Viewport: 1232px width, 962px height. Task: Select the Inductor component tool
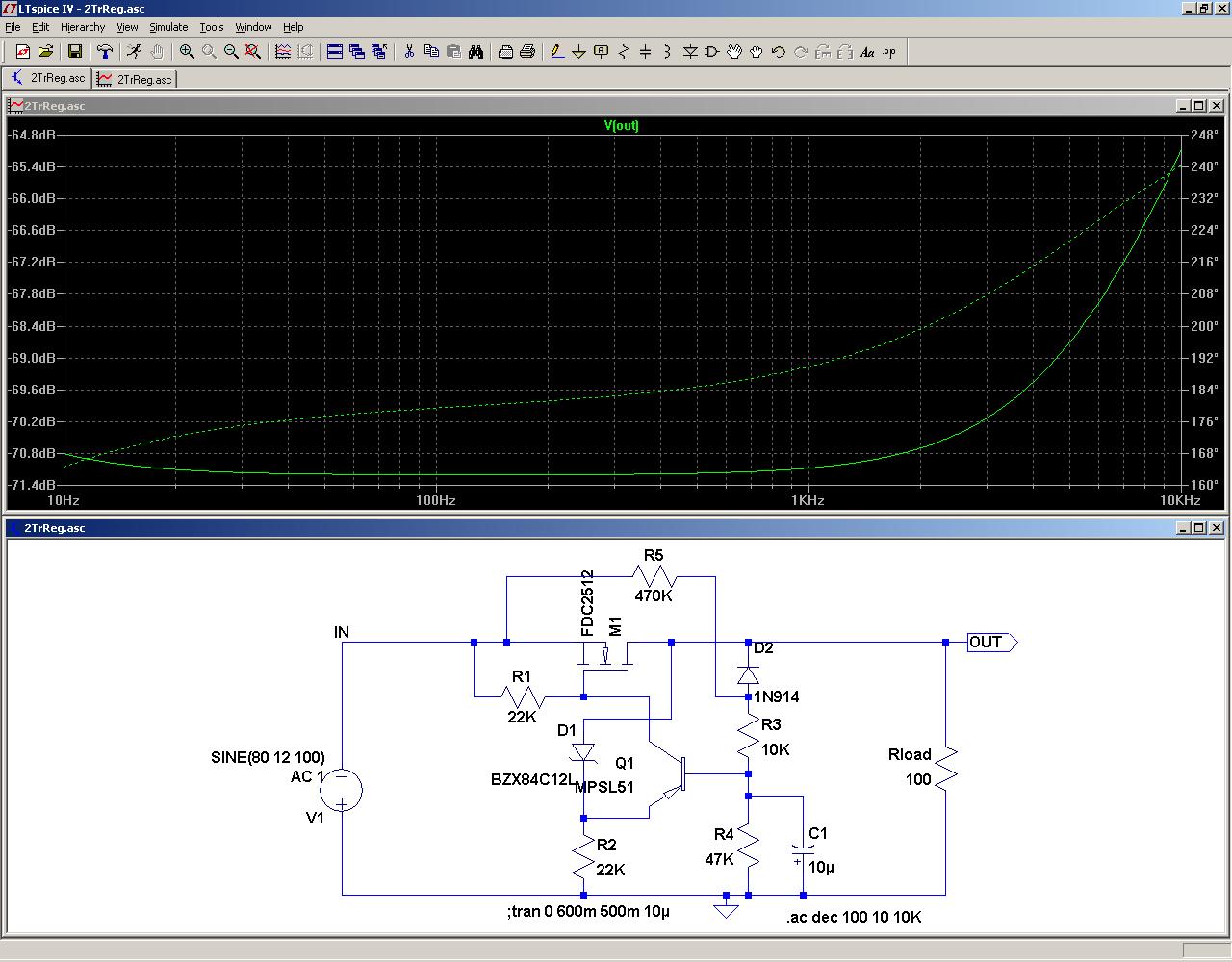[668, 52]
